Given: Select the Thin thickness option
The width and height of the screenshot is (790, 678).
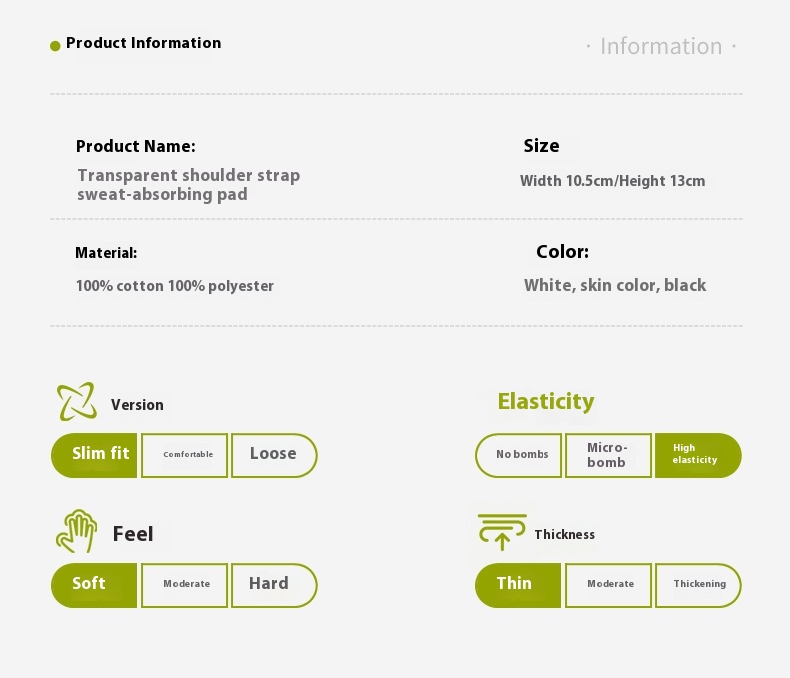Looking at the screenshot, I should pos(518,585).
